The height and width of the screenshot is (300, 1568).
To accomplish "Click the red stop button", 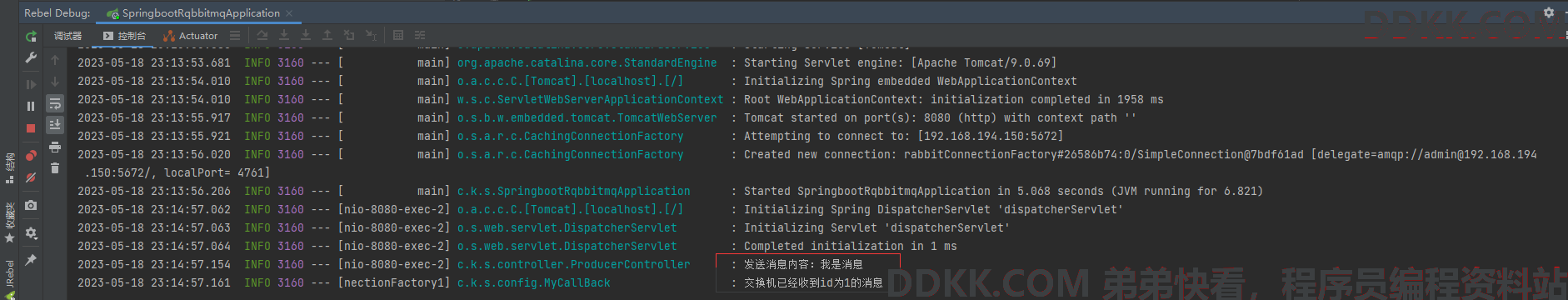I will (x=31, y=129).
